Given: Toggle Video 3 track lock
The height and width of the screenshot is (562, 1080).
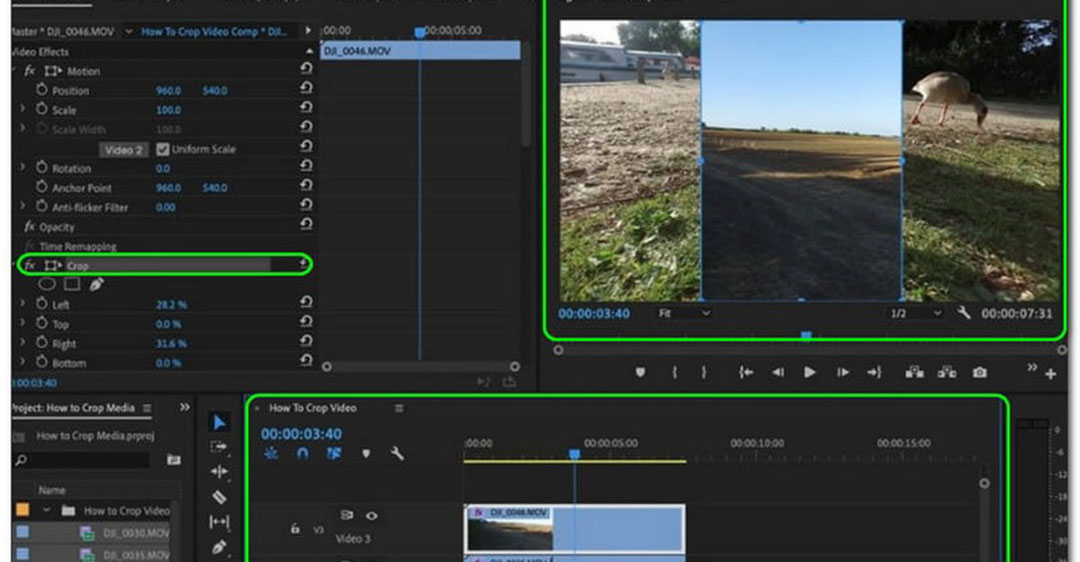Looking at the screenshot, I should coord(295,528).
